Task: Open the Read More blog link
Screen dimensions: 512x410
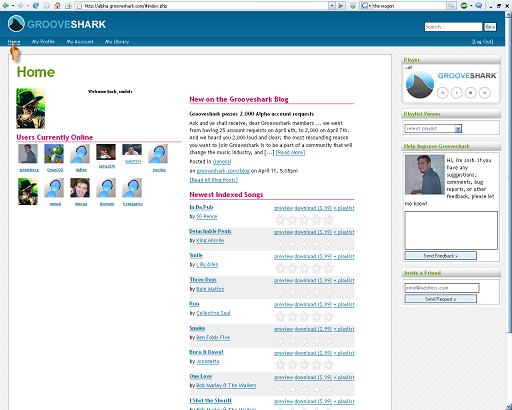Action: [x=290, y=152]
